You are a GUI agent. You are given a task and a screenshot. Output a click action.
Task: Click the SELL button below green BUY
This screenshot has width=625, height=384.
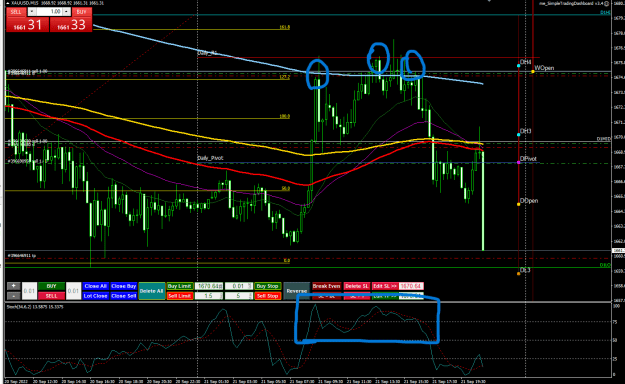(x=51, y=296)
